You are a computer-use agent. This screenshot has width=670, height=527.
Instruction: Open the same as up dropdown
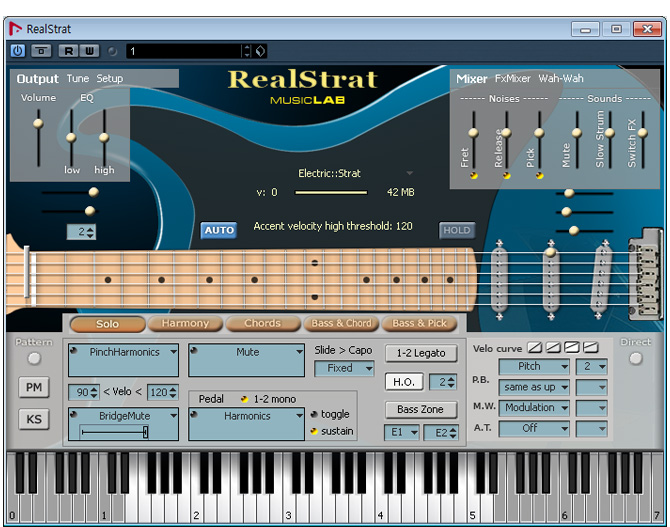pyautogui.click(x=534, y=387)
